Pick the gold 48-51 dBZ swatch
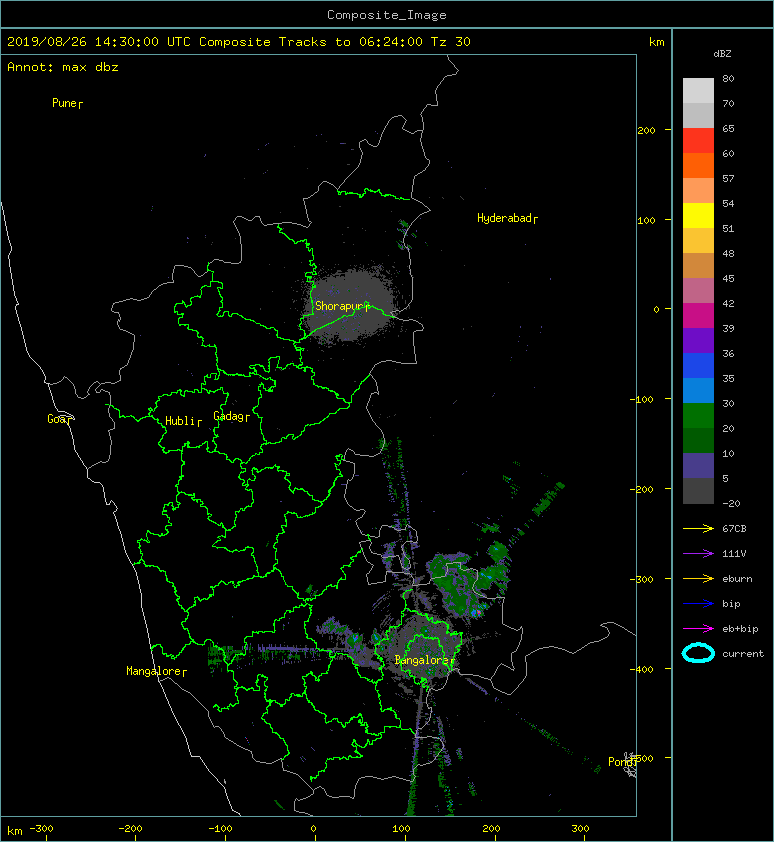 (698, 241)
